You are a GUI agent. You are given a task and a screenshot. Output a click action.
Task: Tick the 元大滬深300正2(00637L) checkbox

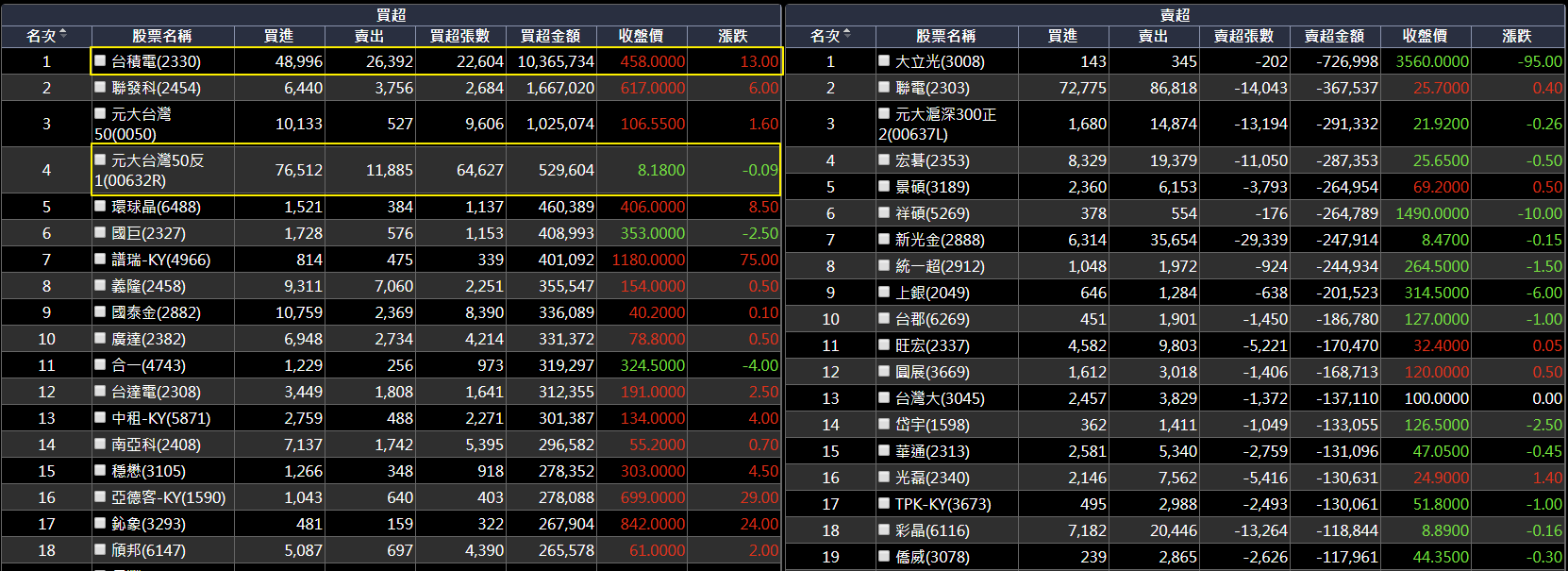(884, 113)
